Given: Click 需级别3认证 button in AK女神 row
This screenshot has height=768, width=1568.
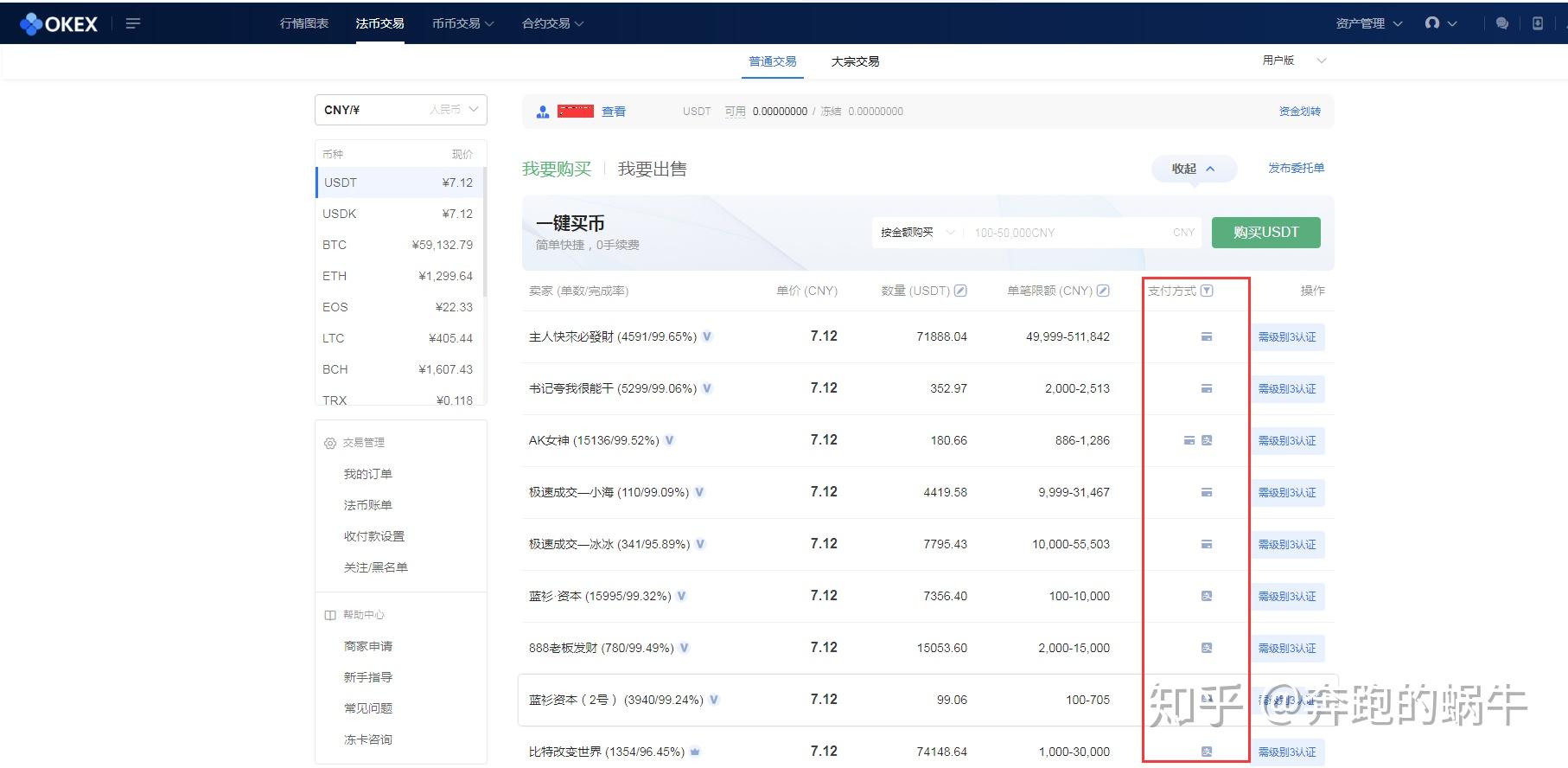Looking at the screenshot, I should (1287, 441).
